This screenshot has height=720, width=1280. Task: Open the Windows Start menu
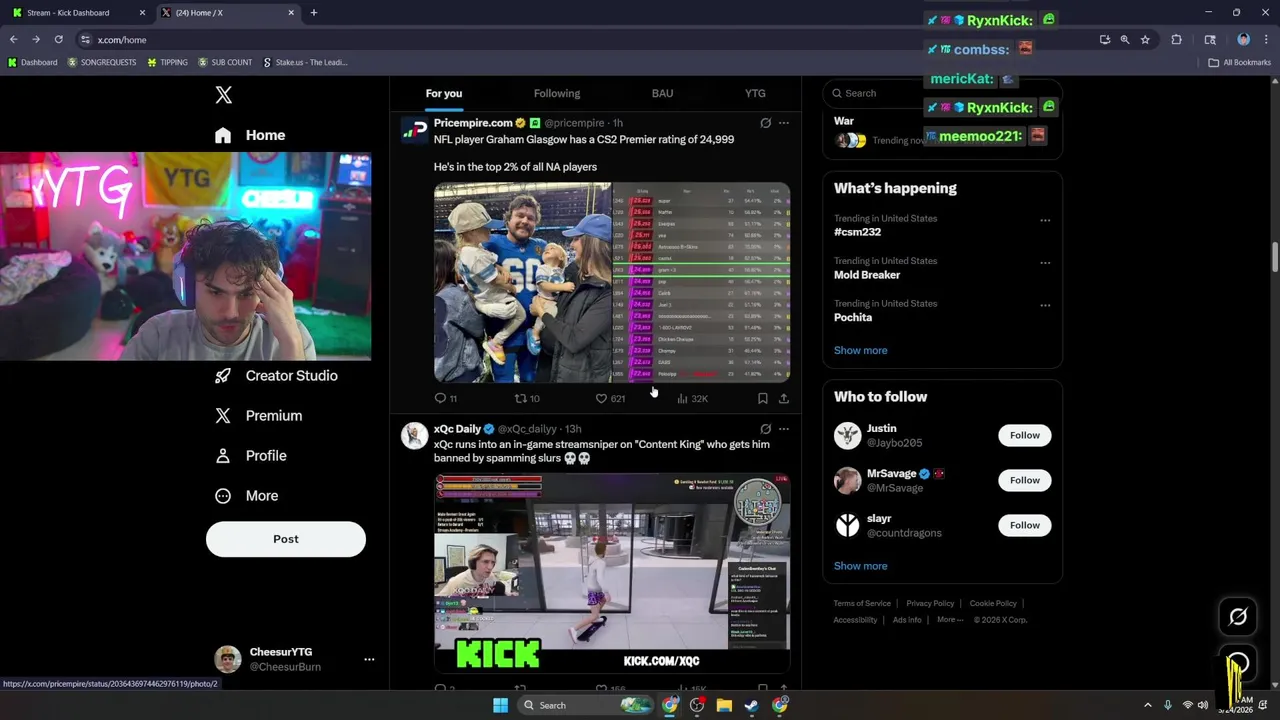point(500,706)
